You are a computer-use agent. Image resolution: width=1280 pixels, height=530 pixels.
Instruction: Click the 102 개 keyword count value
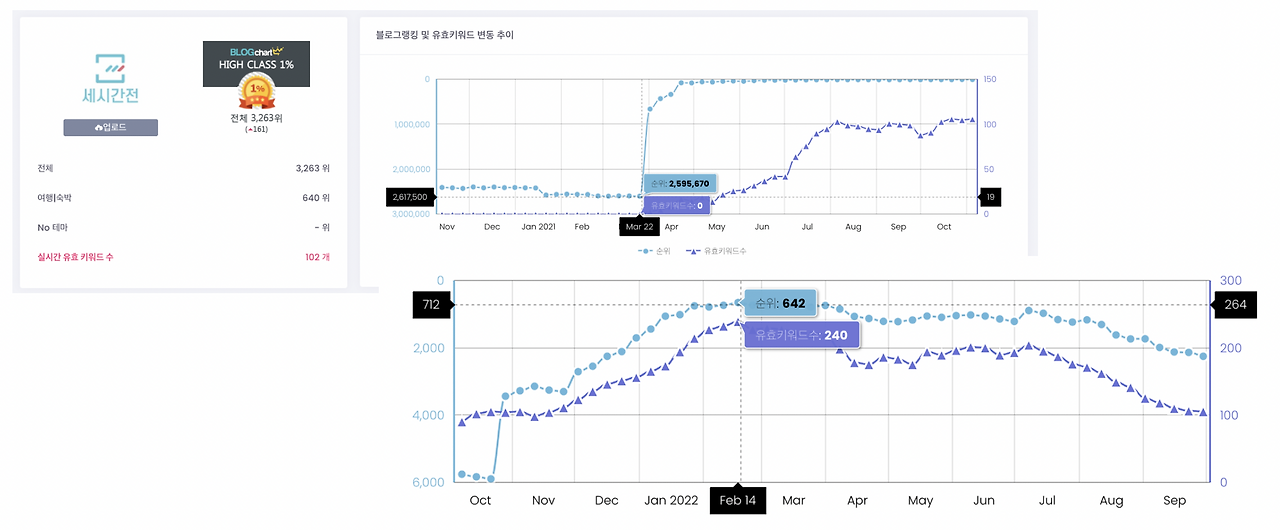pyautogui.click(x=318, y=257)
